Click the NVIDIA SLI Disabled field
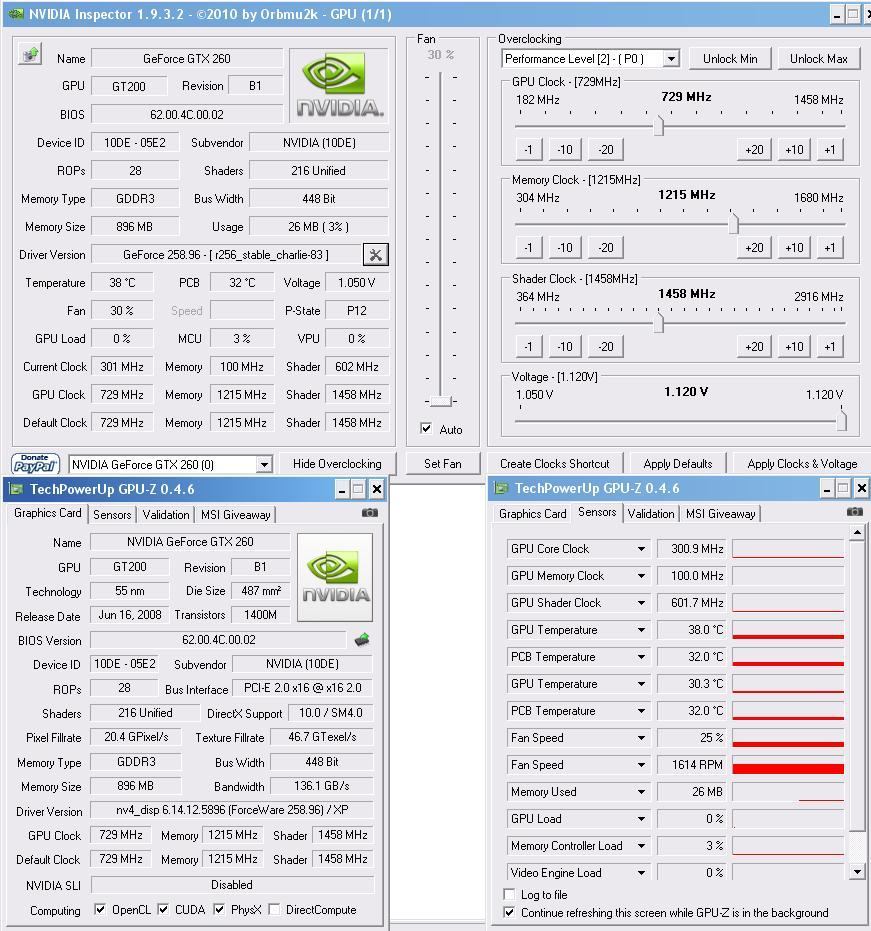 232,885
